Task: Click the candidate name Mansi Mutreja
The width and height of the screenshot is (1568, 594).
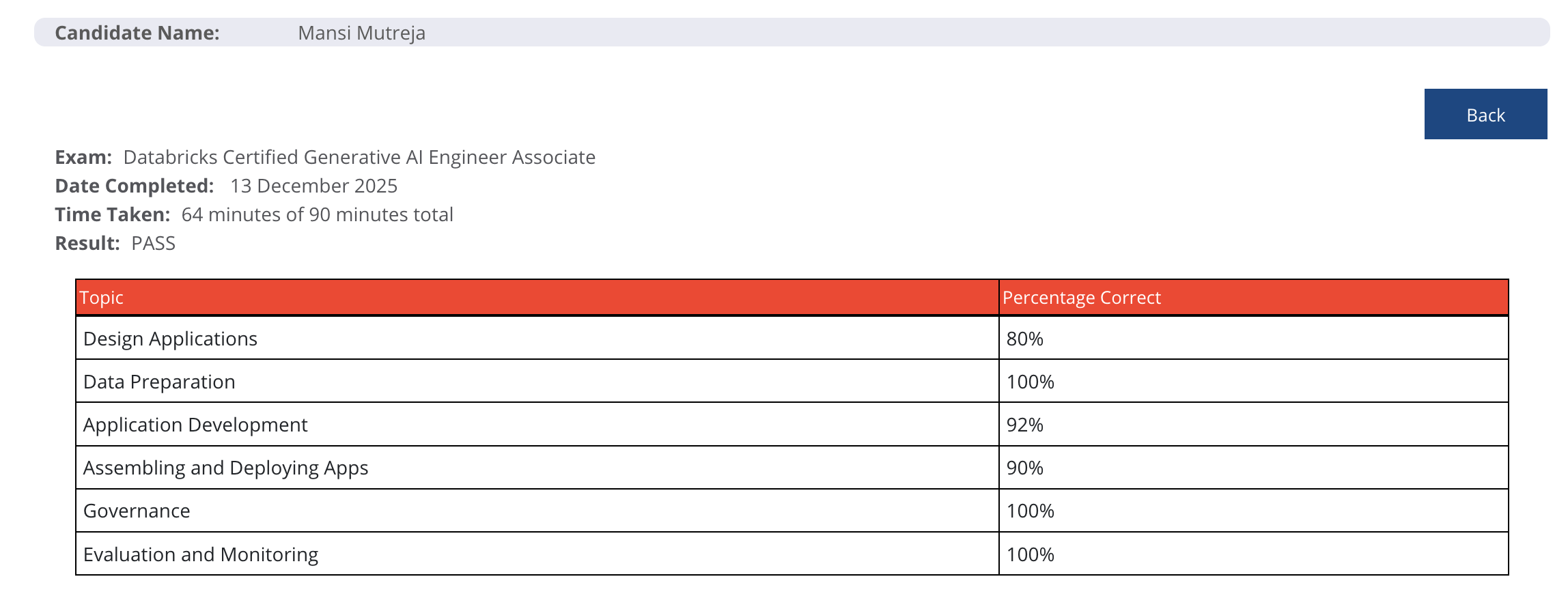Action: [x=361, y=33]
